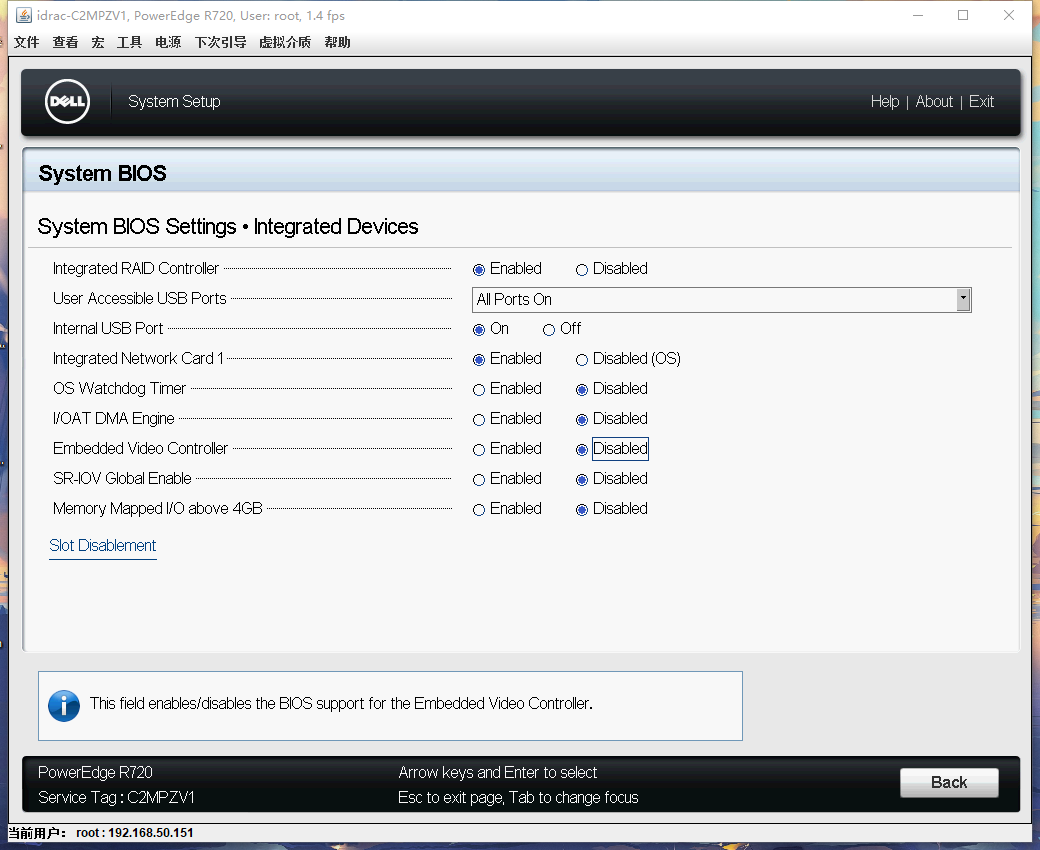Click the All Ports On combo box
1040x850 pixels.
click(712, 299)
